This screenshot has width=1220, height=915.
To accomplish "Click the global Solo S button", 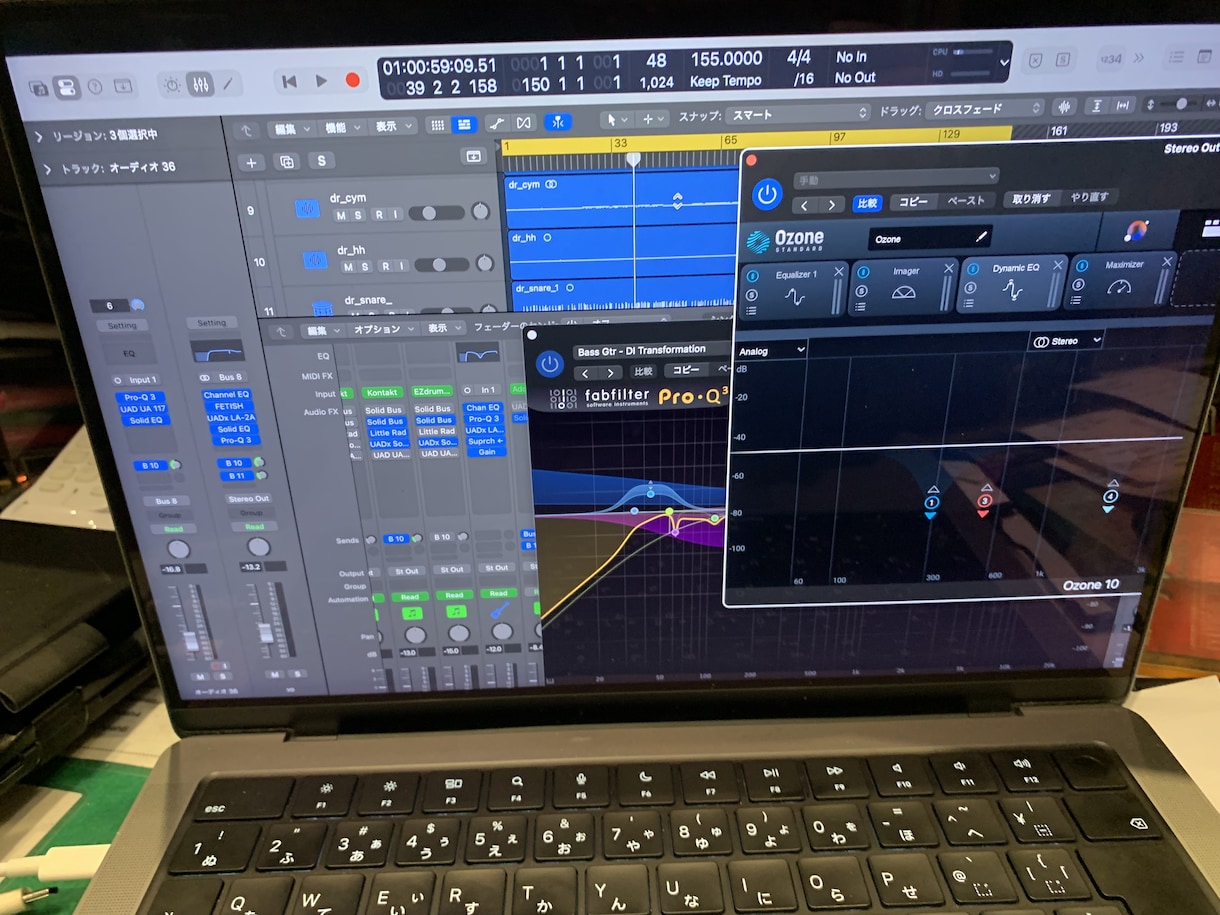I will pyautogui.click(x=321, y=160).
